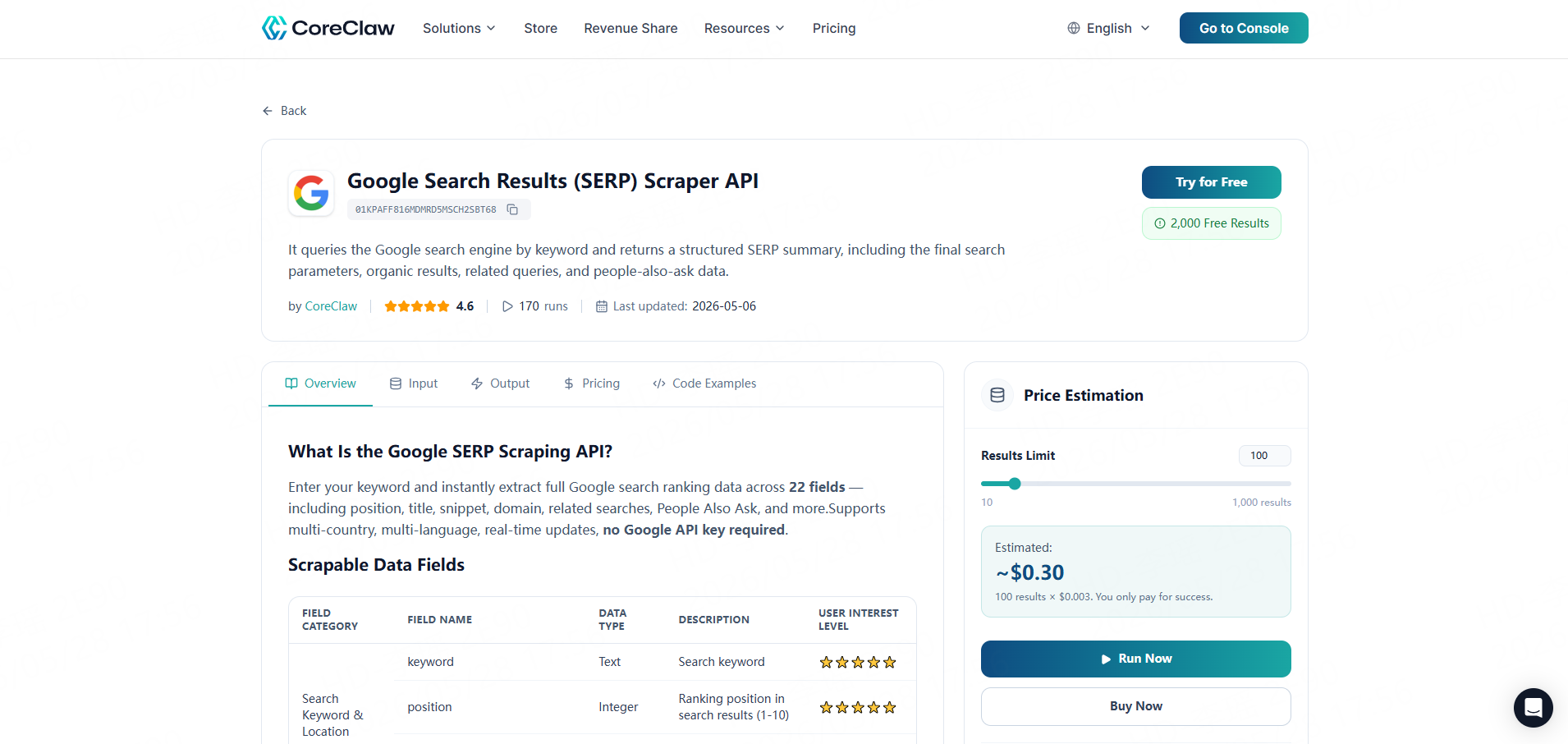The width and height of the screenshot is (1568, 744).
Task: Click the 'keyword' field name cell
Action: tap(430, 662)
